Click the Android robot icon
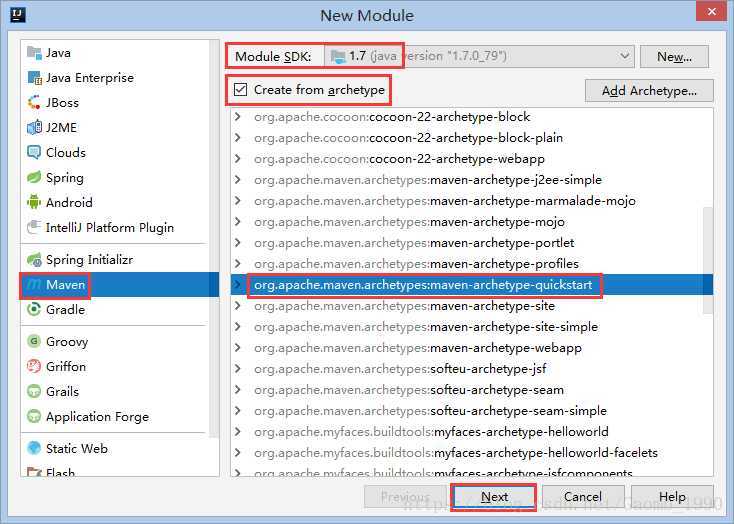The height and width of the screenshot is (524, 734). pyautogui.click(x=34, y=202)
